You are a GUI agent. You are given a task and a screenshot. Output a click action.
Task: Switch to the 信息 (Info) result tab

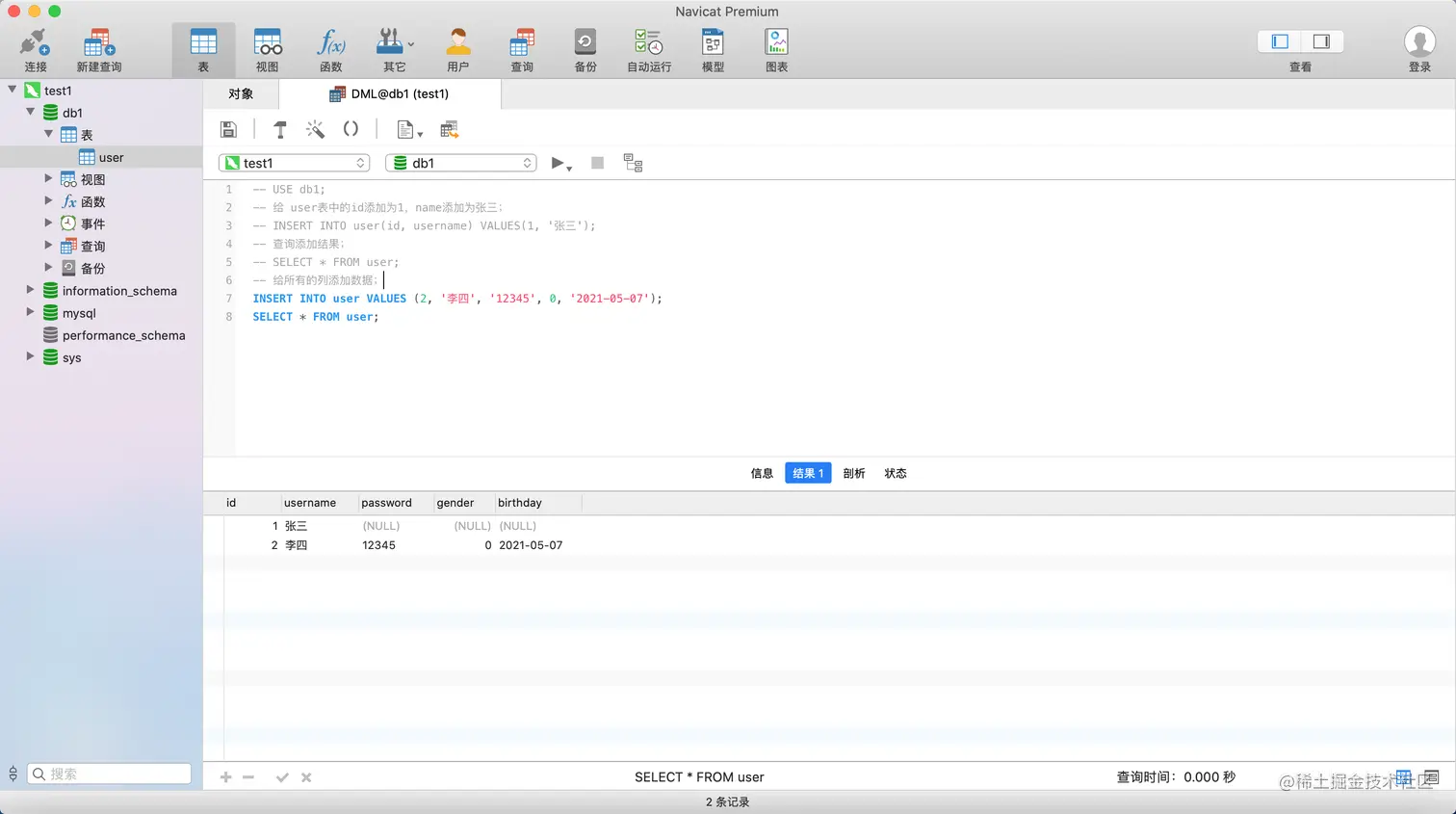click(x=762, y=473)
